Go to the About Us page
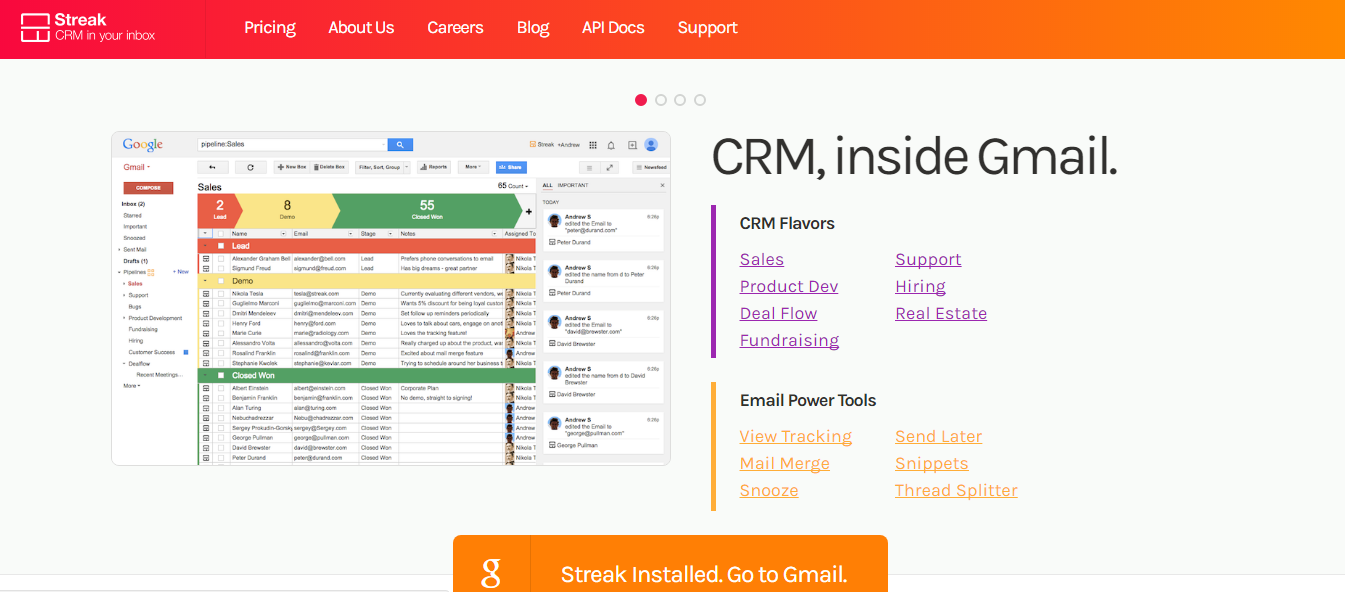The height and width of the screenshot is (592, 1345). pyautogui.click(x=361, y=28)
